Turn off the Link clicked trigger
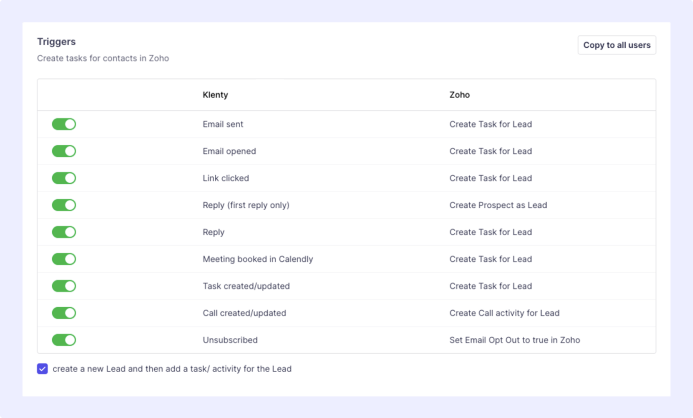 coord(64,178)
